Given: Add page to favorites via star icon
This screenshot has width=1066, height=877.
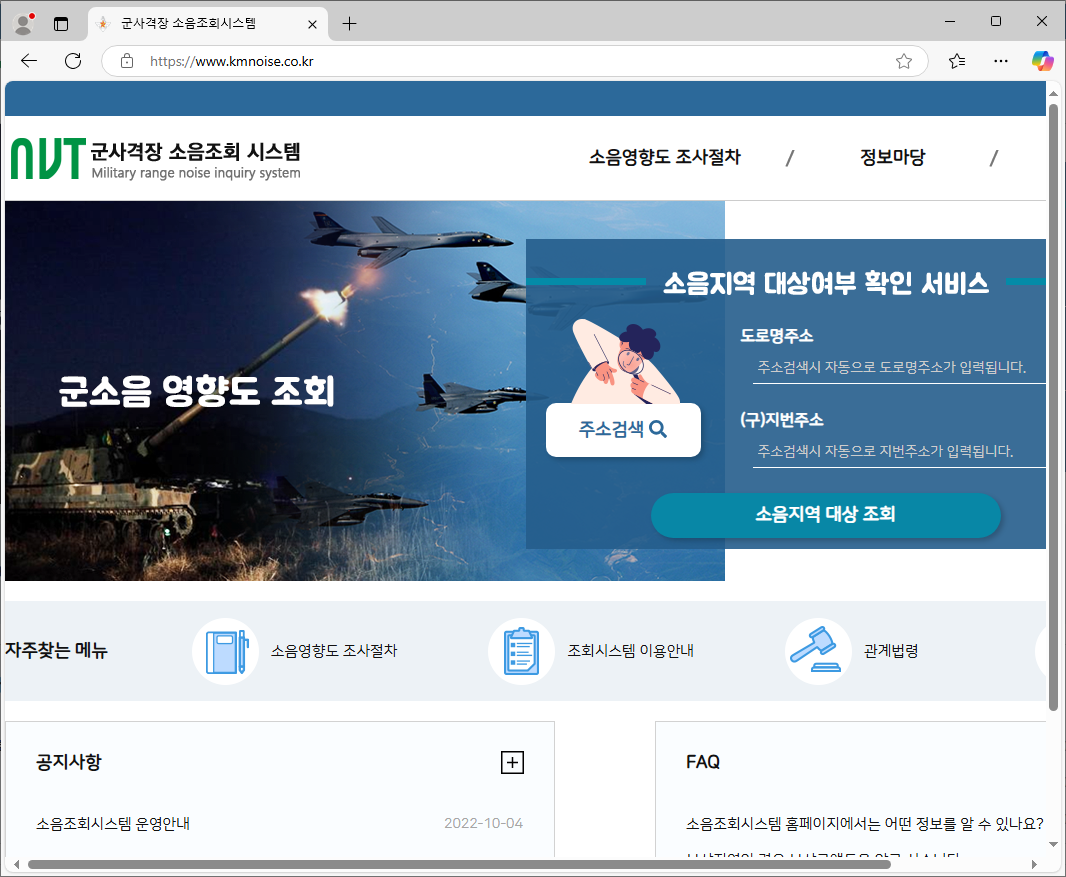Looking at the screenshot, I should [x=904, y=61].
